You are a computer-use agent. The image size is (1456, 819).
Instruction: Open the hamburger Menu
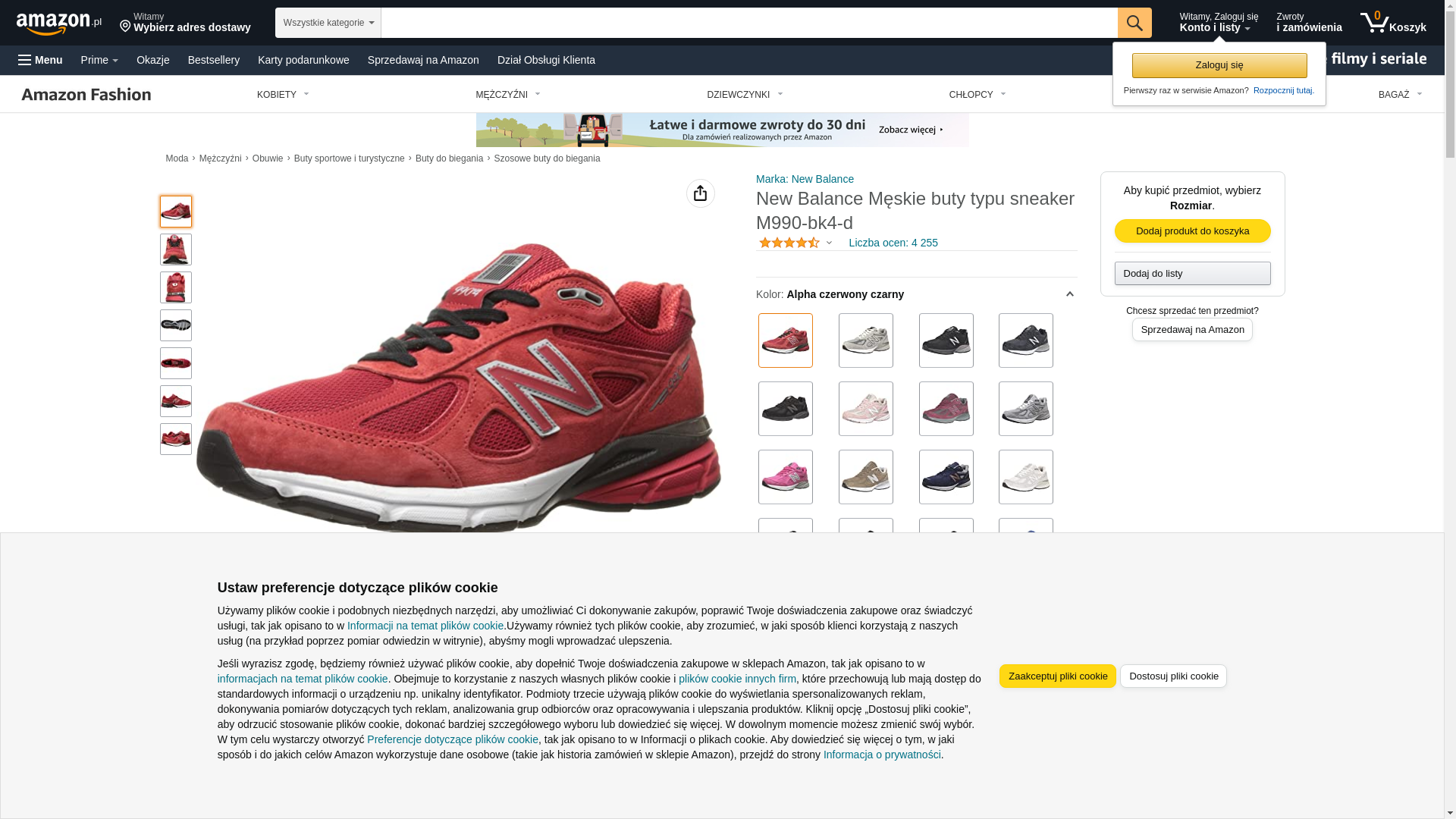click(x=40, y=60)
